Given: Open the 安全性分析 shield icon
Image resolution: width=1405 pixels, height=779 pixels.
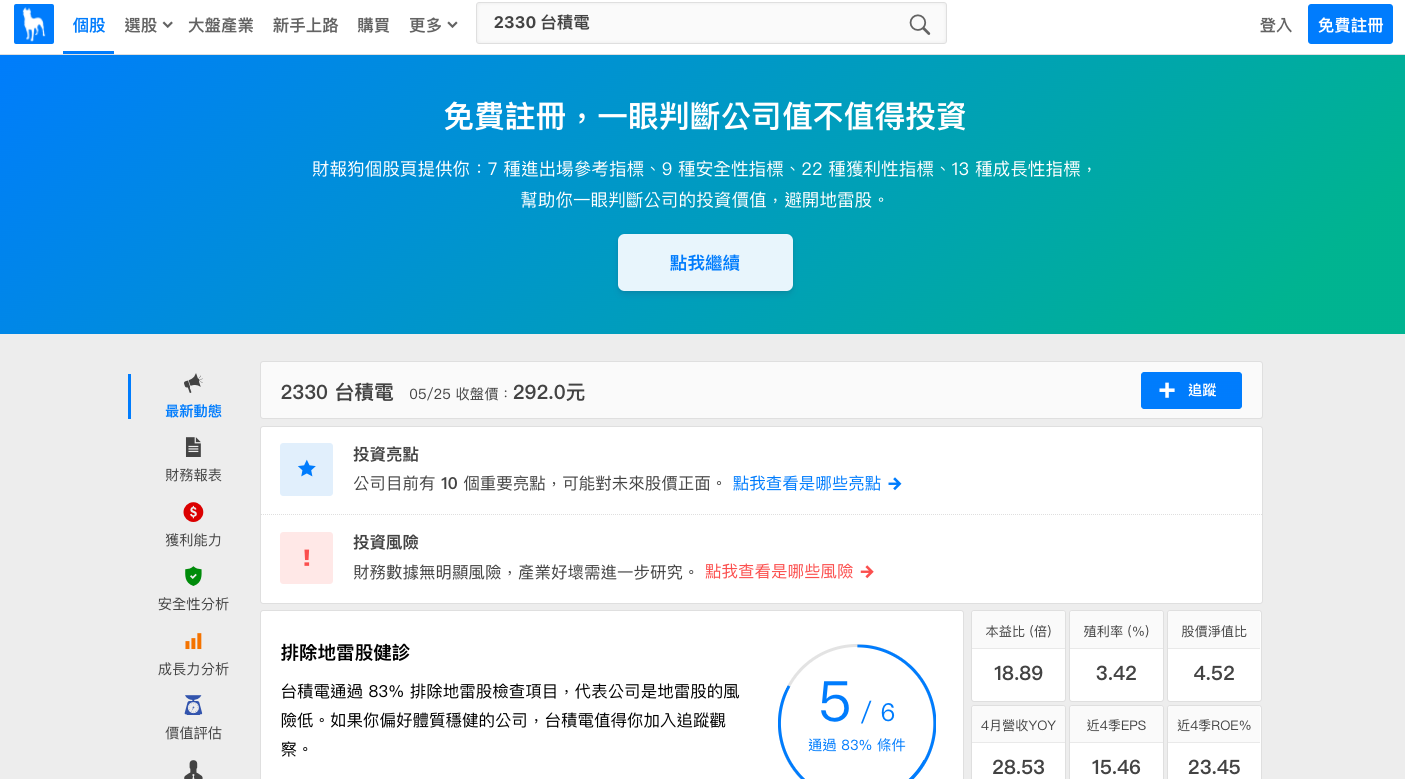Looking at the screenshot, I should 193,576.
